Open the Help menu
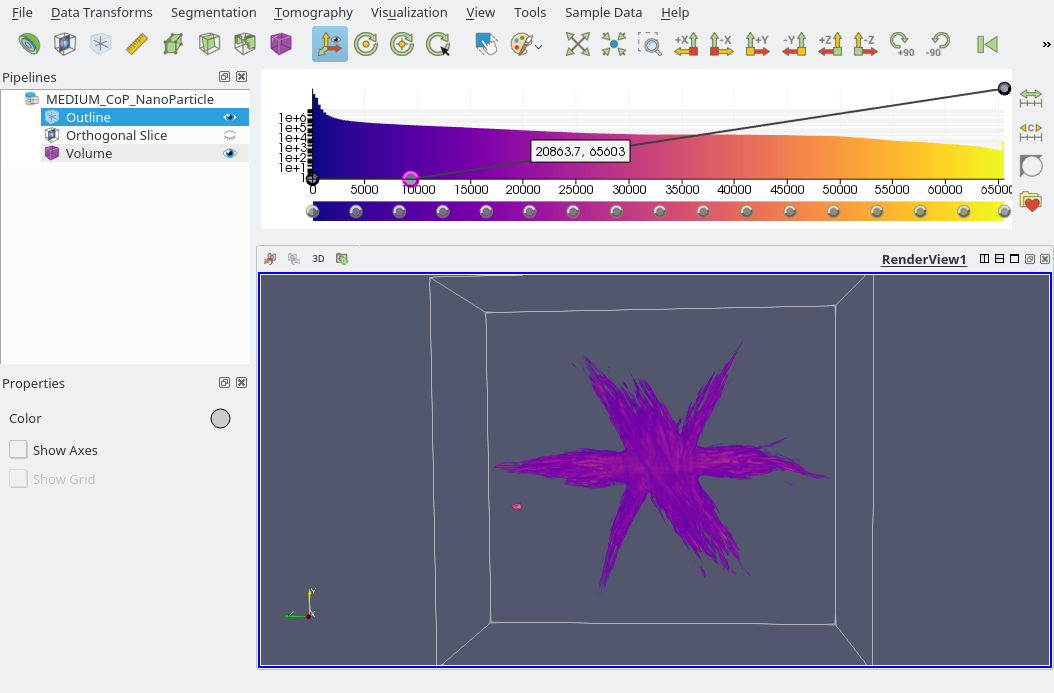 pos(674,12)
